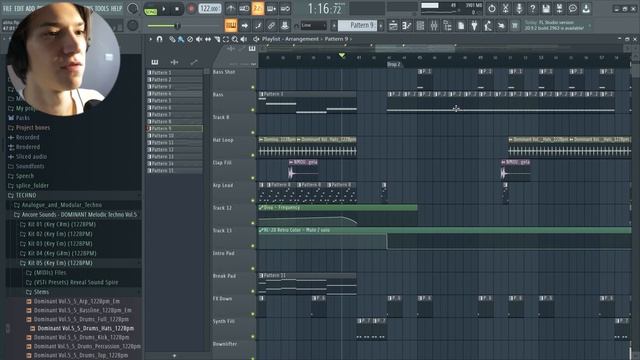The height and width of the screenshot is (360, 640).
Task: Select the playlist Paint brush tool
Action: (x=181, y=39)
